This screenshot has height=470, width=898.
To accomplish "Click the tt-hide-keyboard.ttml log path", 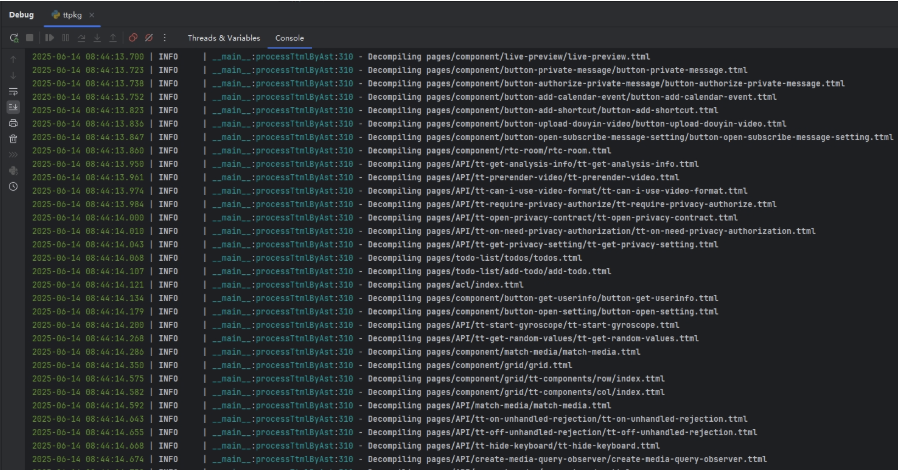I will (x=543, y=446).
